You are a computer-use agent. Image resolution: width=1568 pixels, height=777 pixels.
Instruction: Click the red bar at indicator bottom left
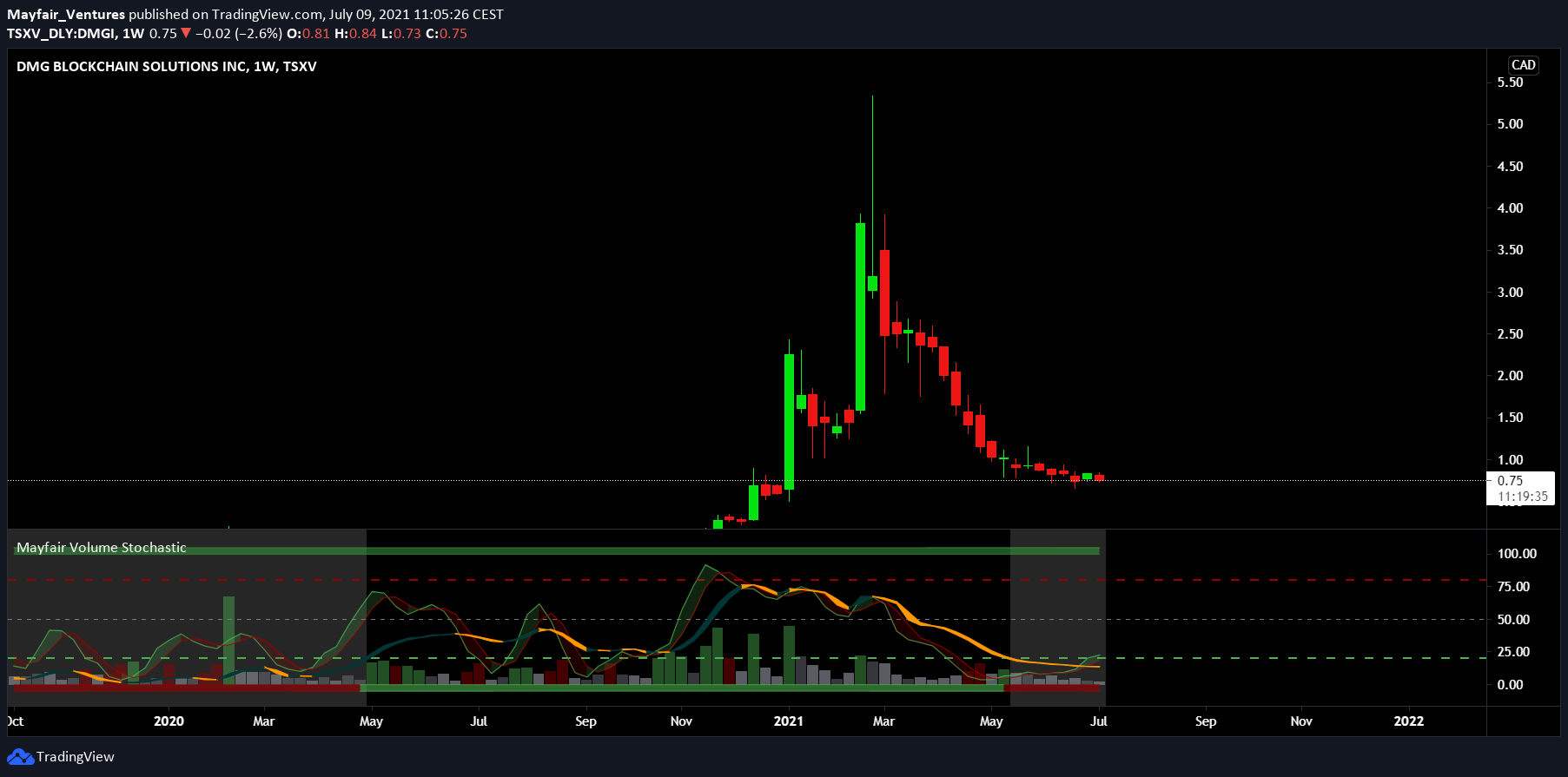tap(184, 688)
